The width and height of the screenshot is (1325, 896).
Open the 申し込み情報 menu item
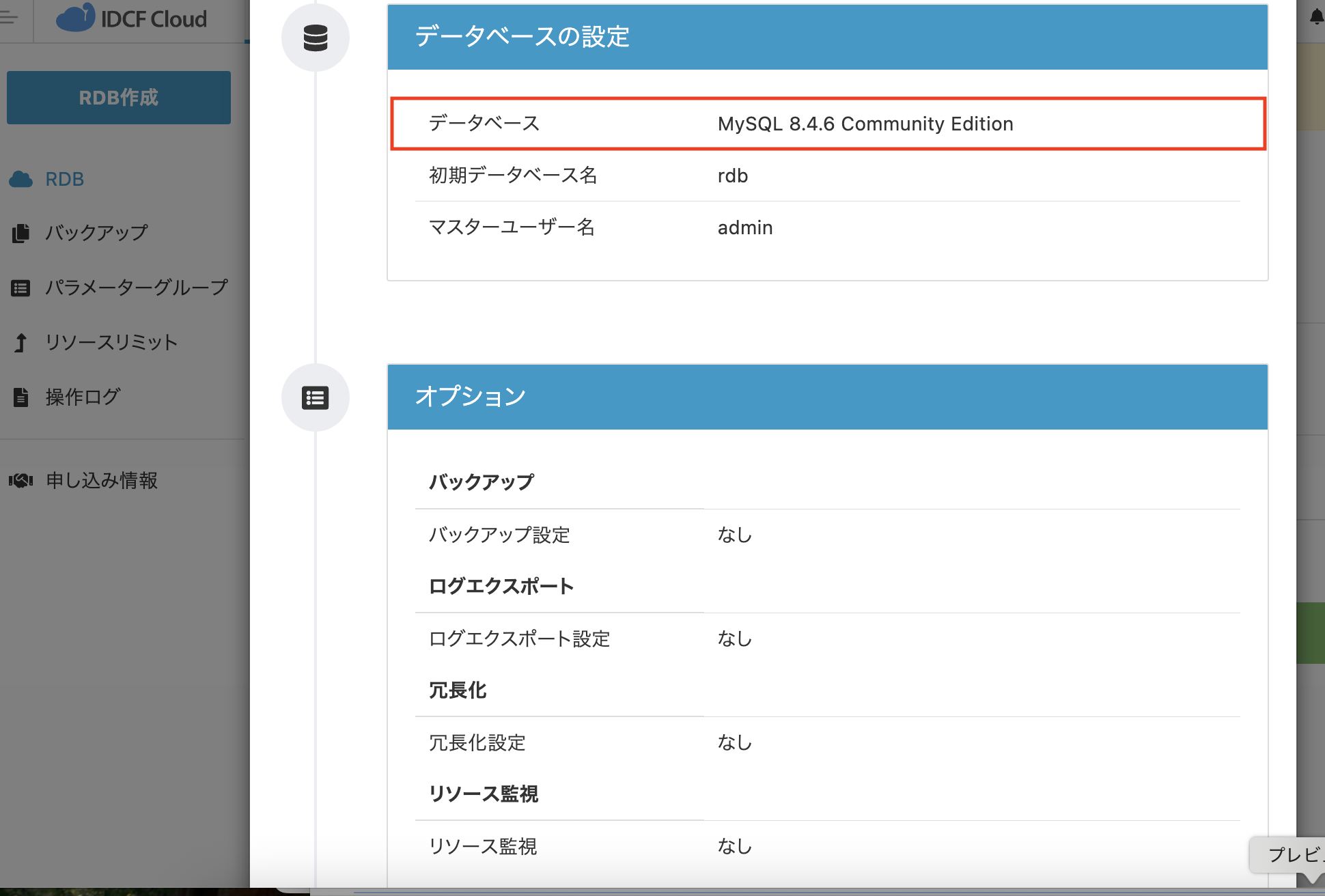102,481
